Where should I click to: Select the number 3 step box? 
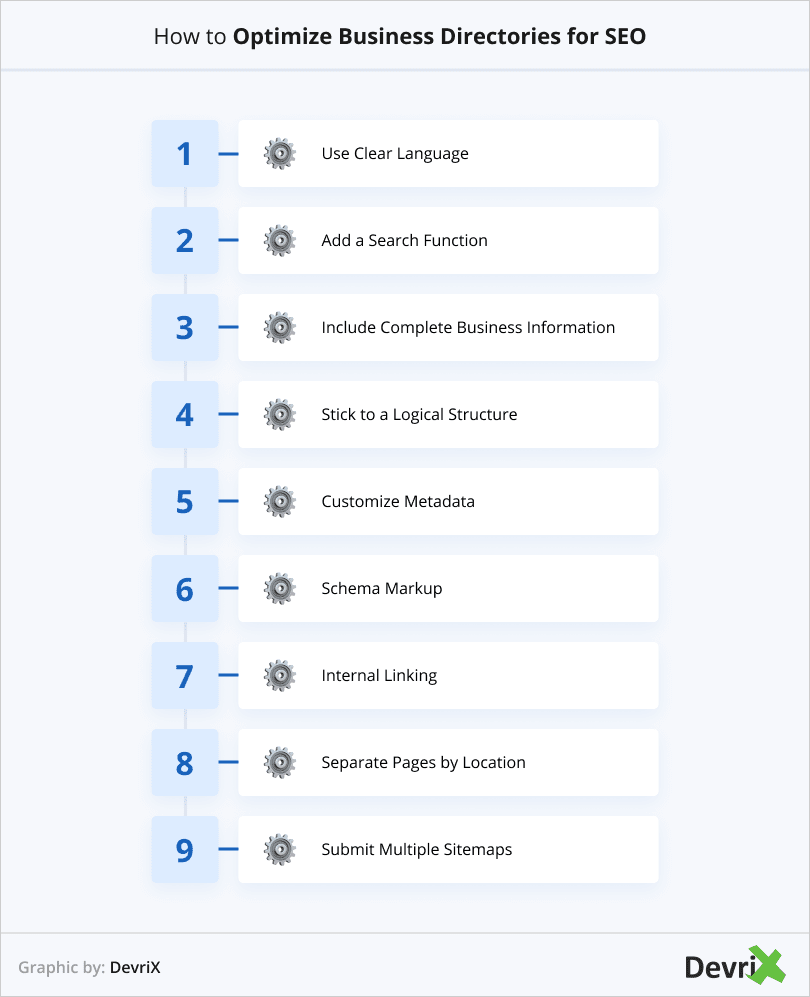pyautogui.click(x=185, y=328)
